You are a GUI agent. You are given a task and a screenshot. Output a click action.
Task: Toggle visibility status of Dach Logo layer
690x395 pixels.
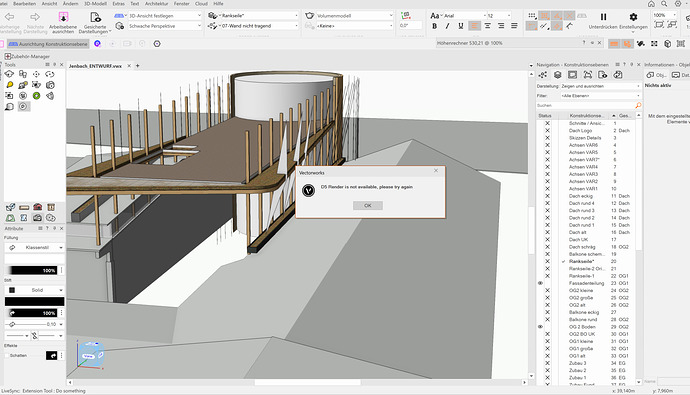(x=547, y=131)
